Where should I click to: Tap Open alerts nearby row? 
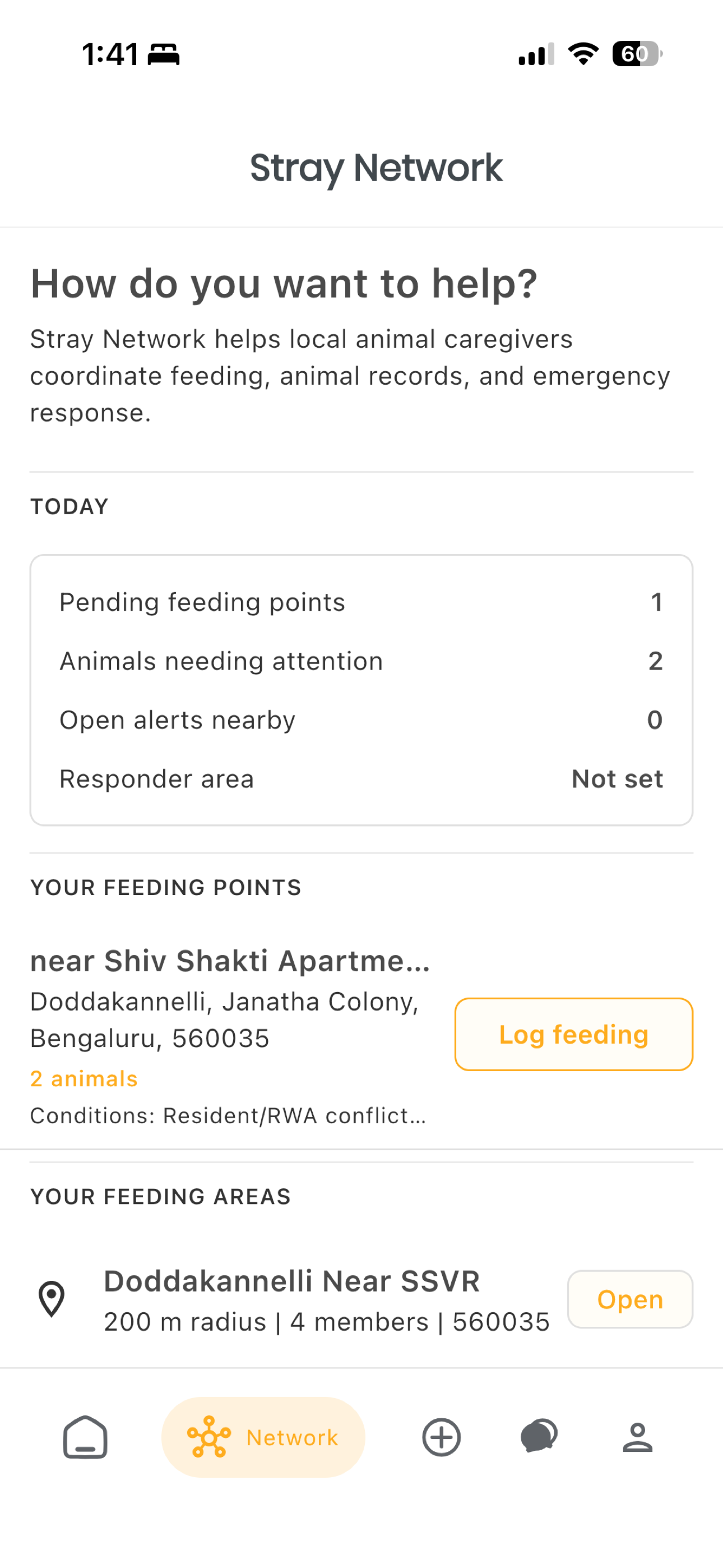361,720
